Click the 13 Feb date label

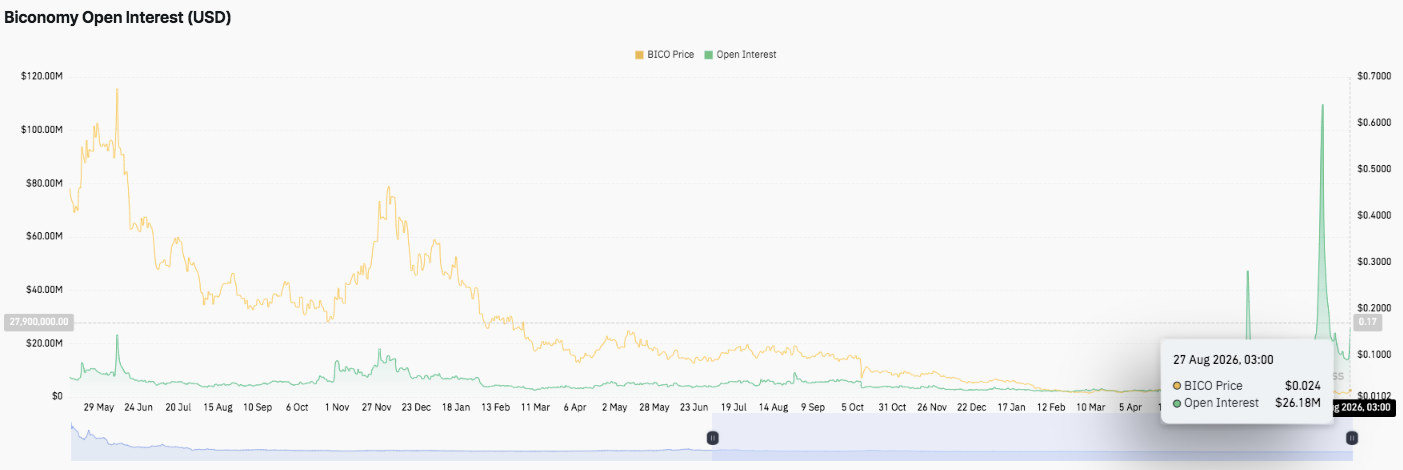coord(495,408)
